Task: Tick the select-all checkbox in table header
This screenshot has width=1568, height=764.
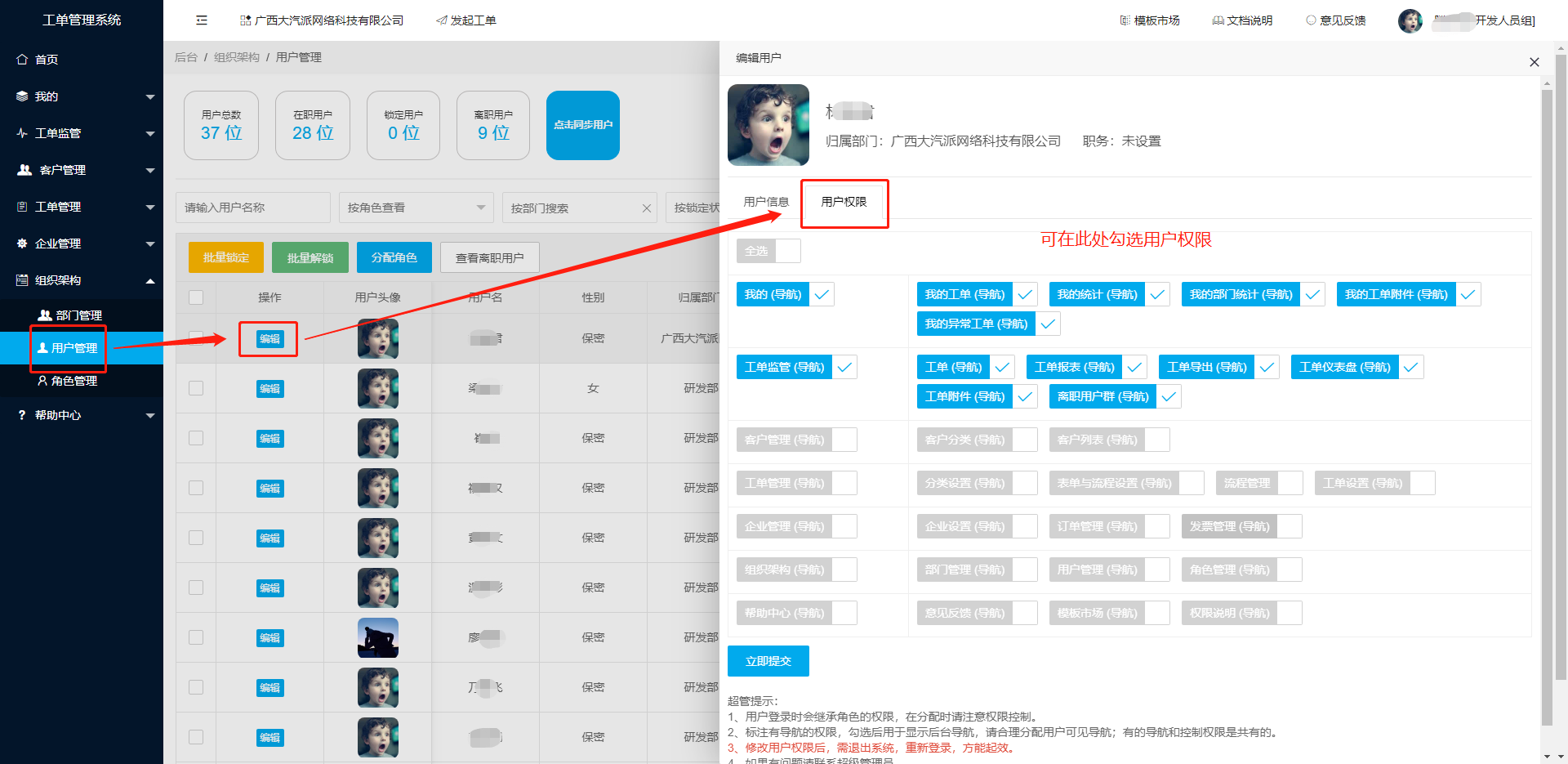Action: tap(196, 297)
